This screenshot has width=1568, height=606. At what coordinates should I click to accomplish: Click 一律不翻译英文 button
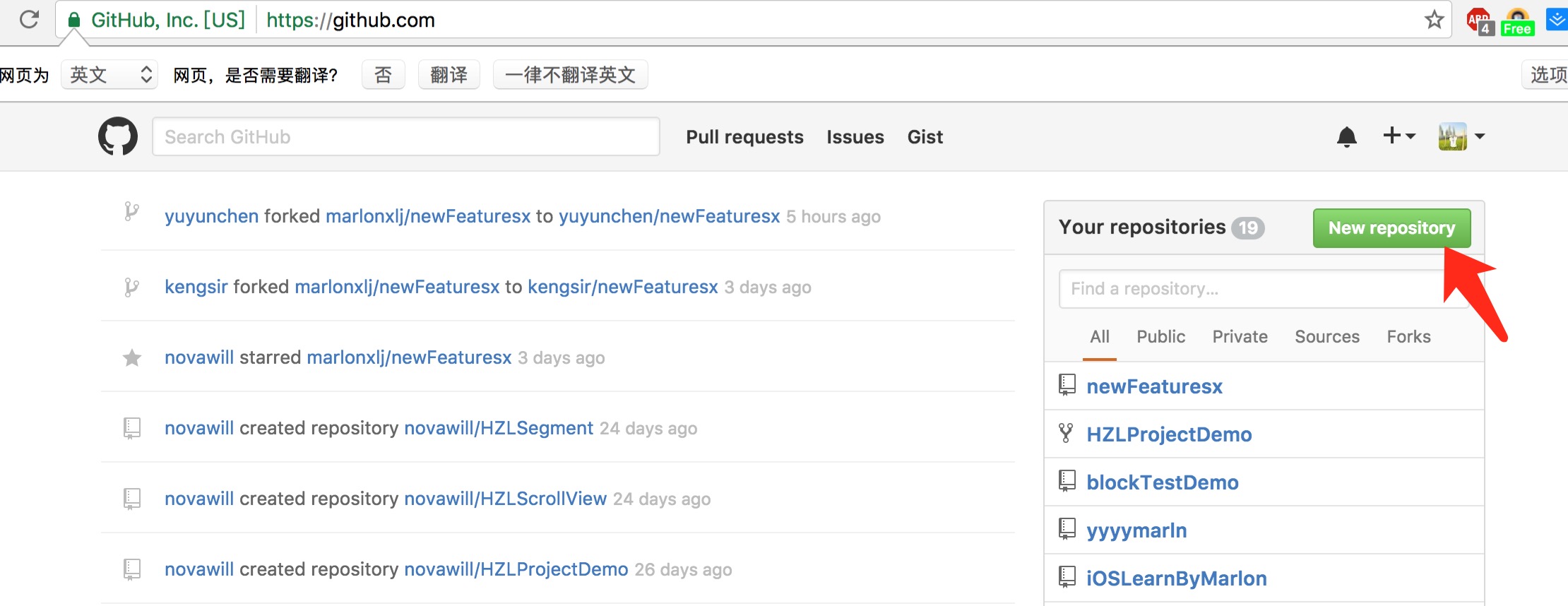[571, 75]
